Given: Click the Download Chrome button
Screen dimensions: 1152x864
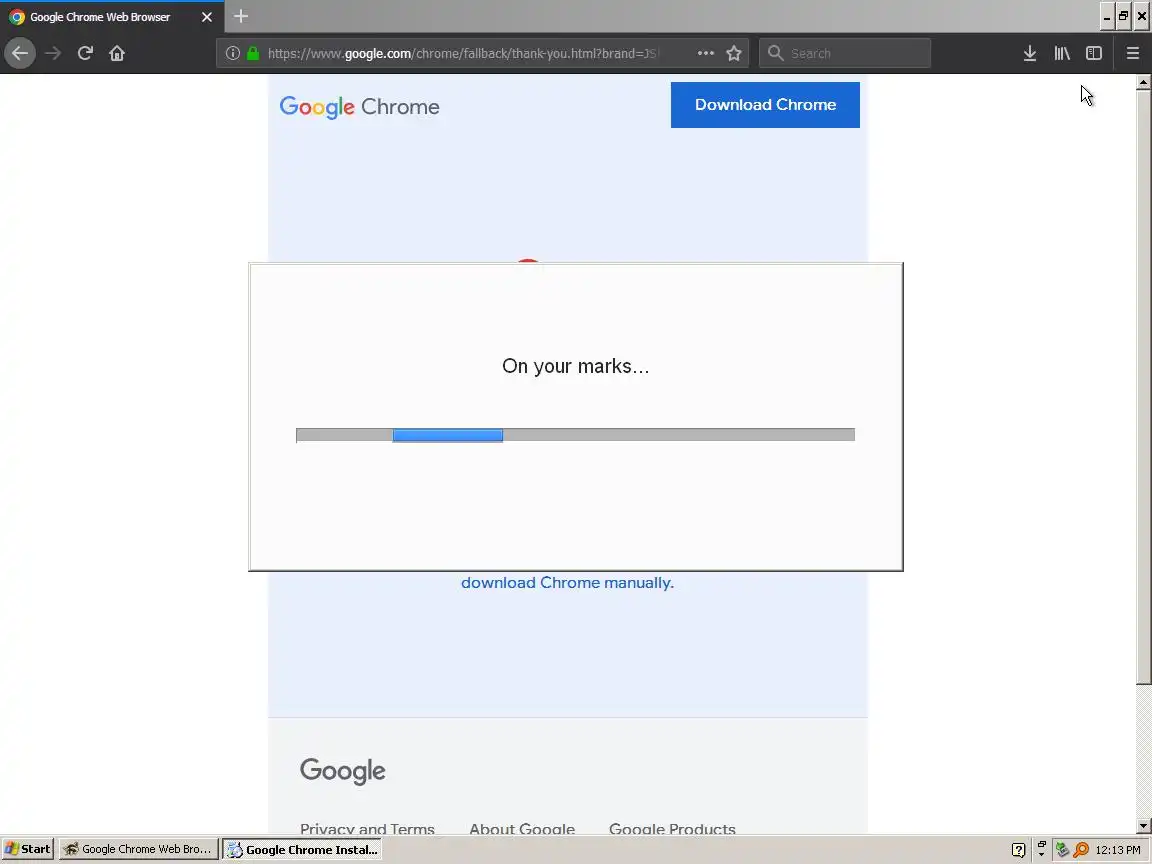Looking at the screenshot, I should pyautogui.click(x=765, y=104).
